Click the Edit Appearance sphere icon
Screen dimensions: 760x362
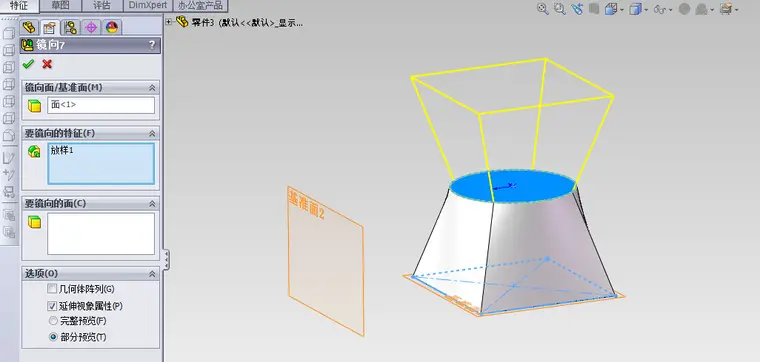tap(684, 9)
